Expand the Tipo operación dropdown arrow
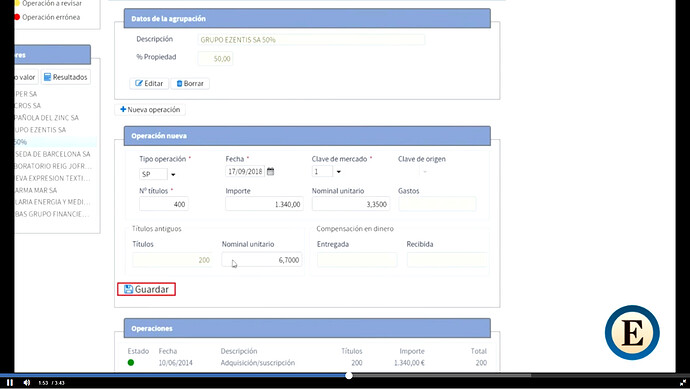The image size is (690, 389). (173, 174)
